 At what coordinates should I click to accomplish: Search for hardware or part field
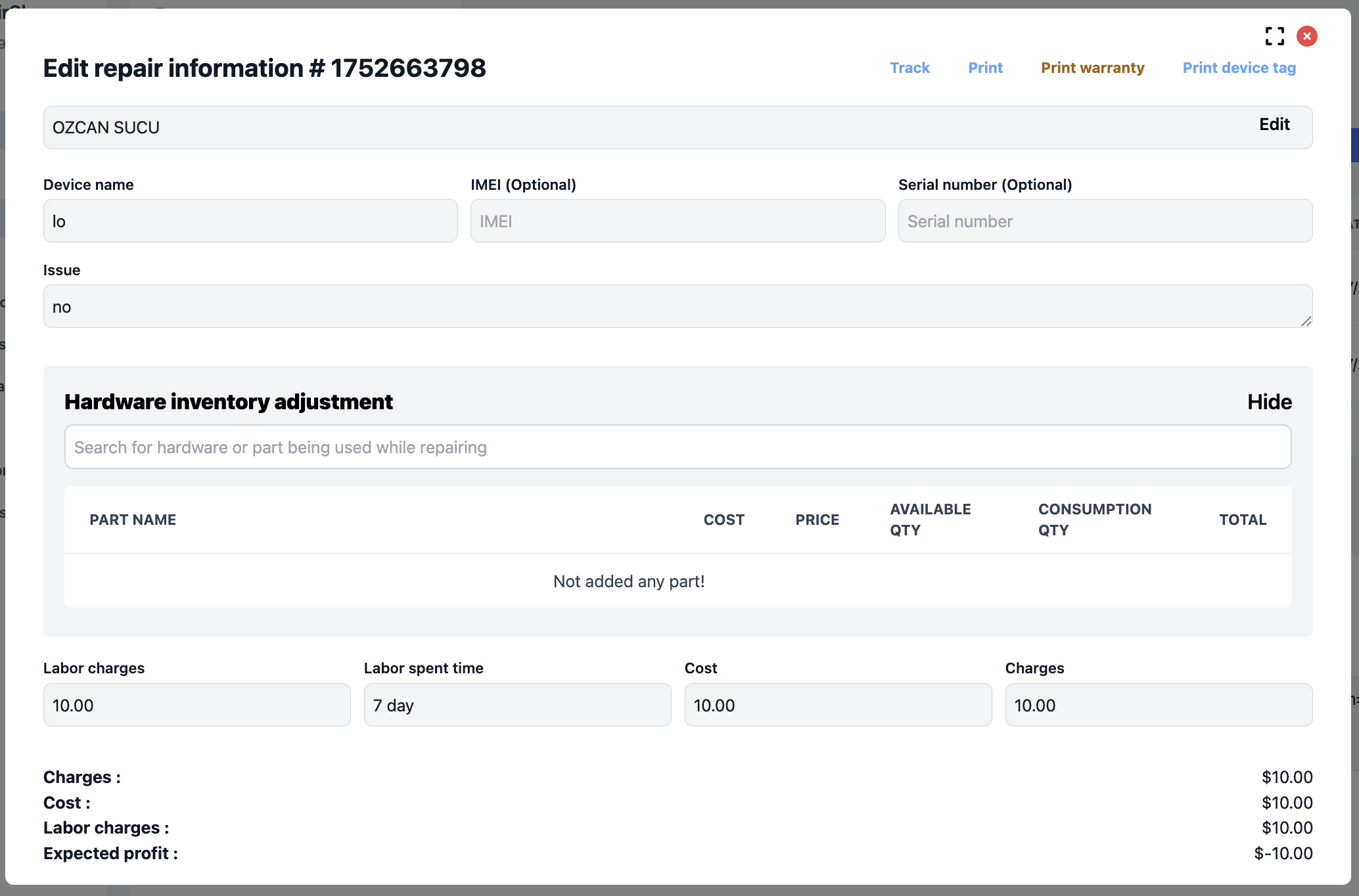pos(678,447)
